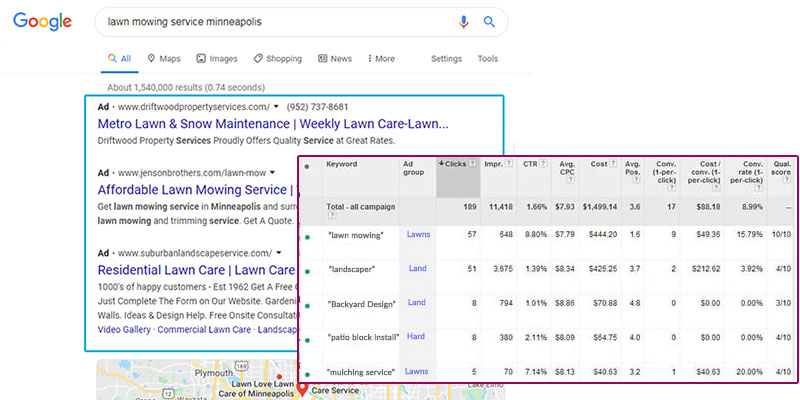Screen dimensions: 800x400
Task: Open dropdown arrow next to jensonbrothers.com/lawn-mow
Action: tap(272, 172)
